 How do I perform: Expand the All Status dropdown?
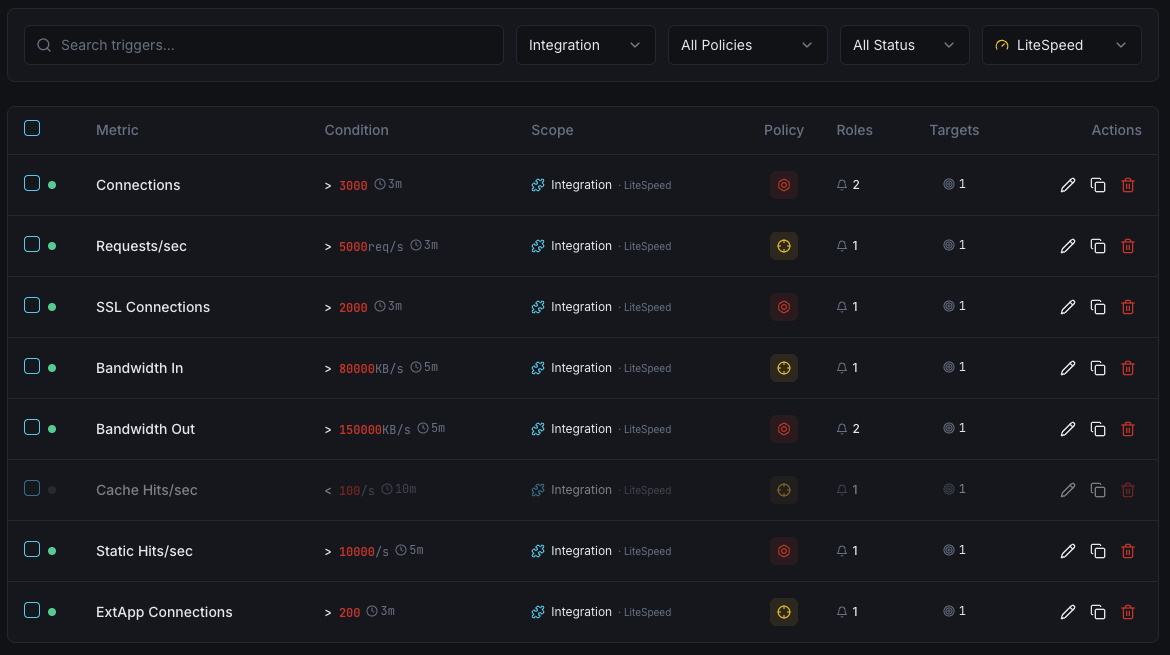pos(904,45)
